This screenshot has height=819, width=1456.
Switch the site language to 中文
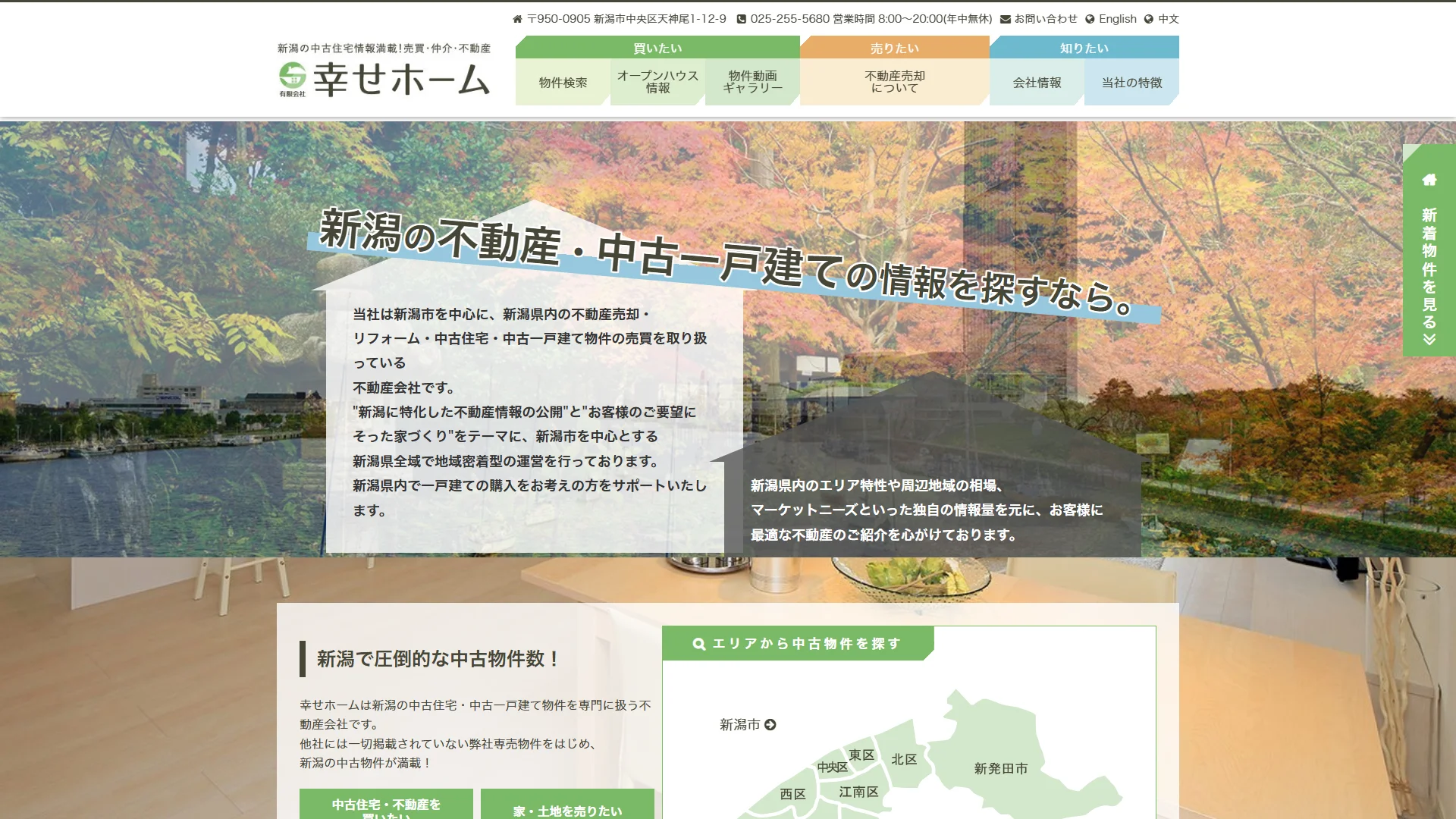point(1169,19)
